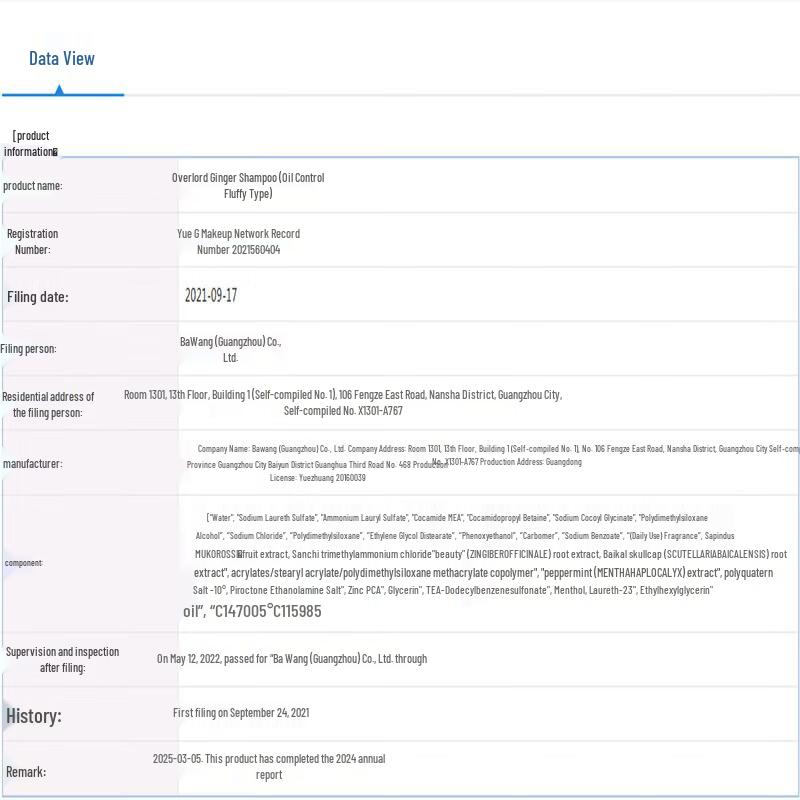The image size is (800, 800).
Task: Click the 2024 annual report remark text
Action: click(269, 766)
